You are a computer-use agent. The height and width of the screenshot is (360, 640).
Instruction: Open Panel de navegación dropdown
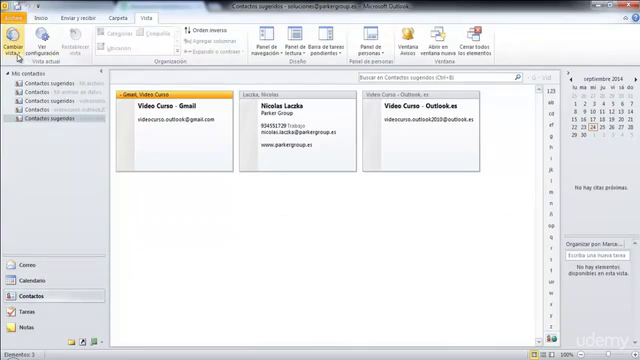(x=267, y=42)
